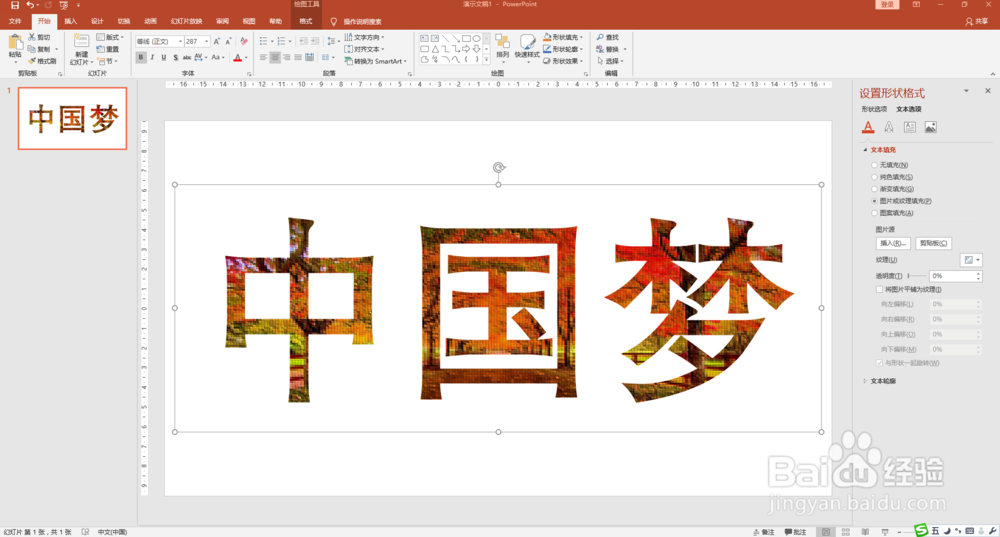Align text to the right
The width and height of the screenshot is (1000, 537).
pyautogui.click(x=286, y=57)
